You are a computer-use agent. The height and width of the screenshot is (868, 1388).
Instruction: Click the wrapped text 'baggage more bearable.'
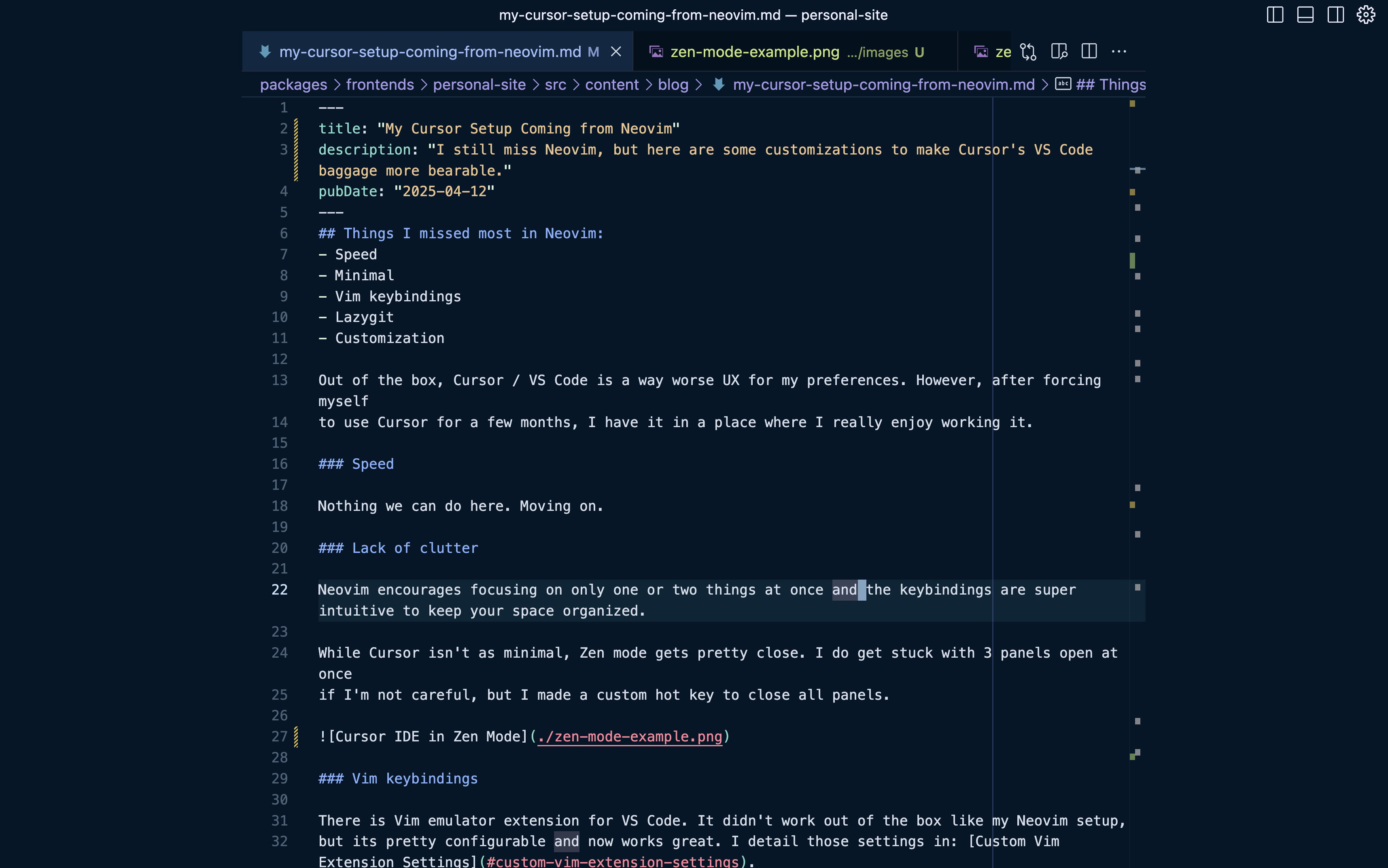coord(415,171)
